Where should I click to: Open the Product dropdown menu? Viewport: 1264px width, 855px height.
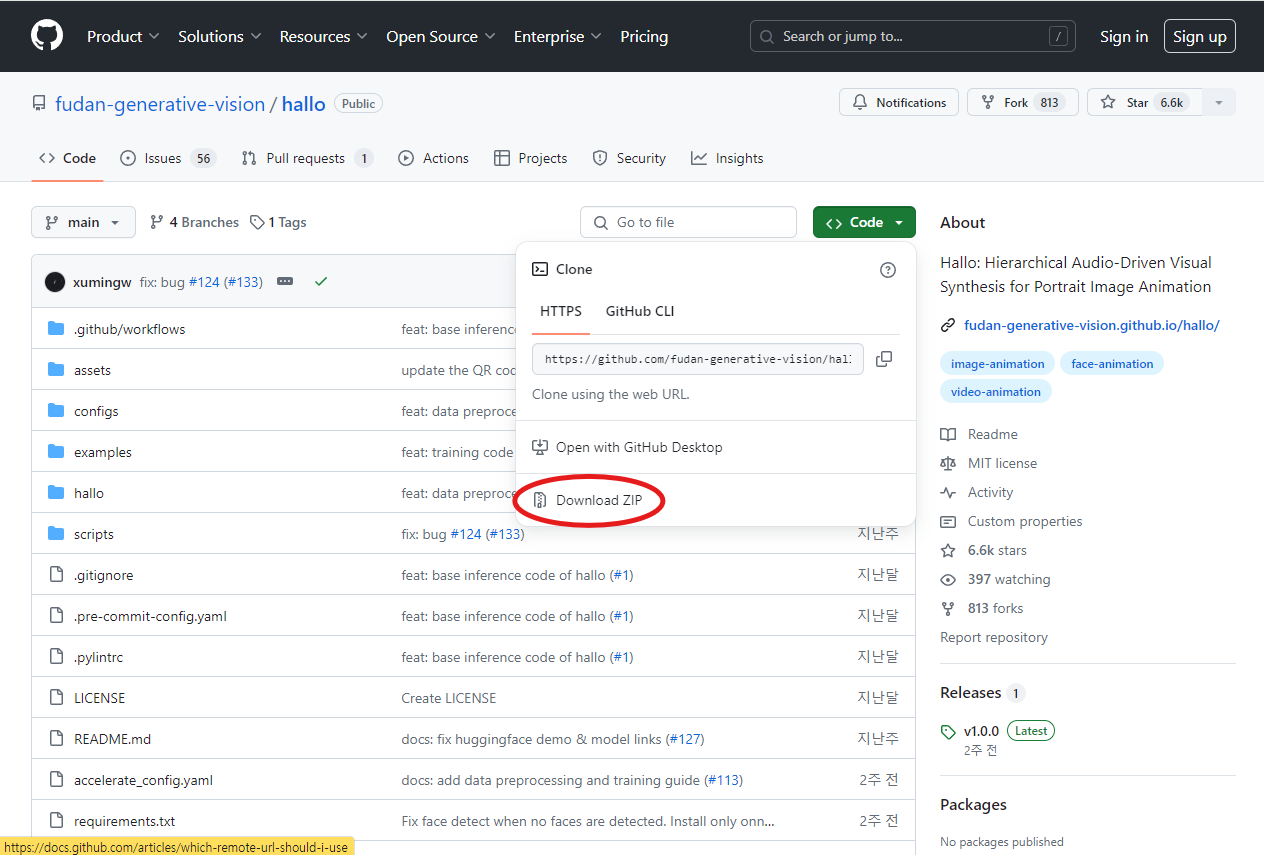[x=123, y=36]
